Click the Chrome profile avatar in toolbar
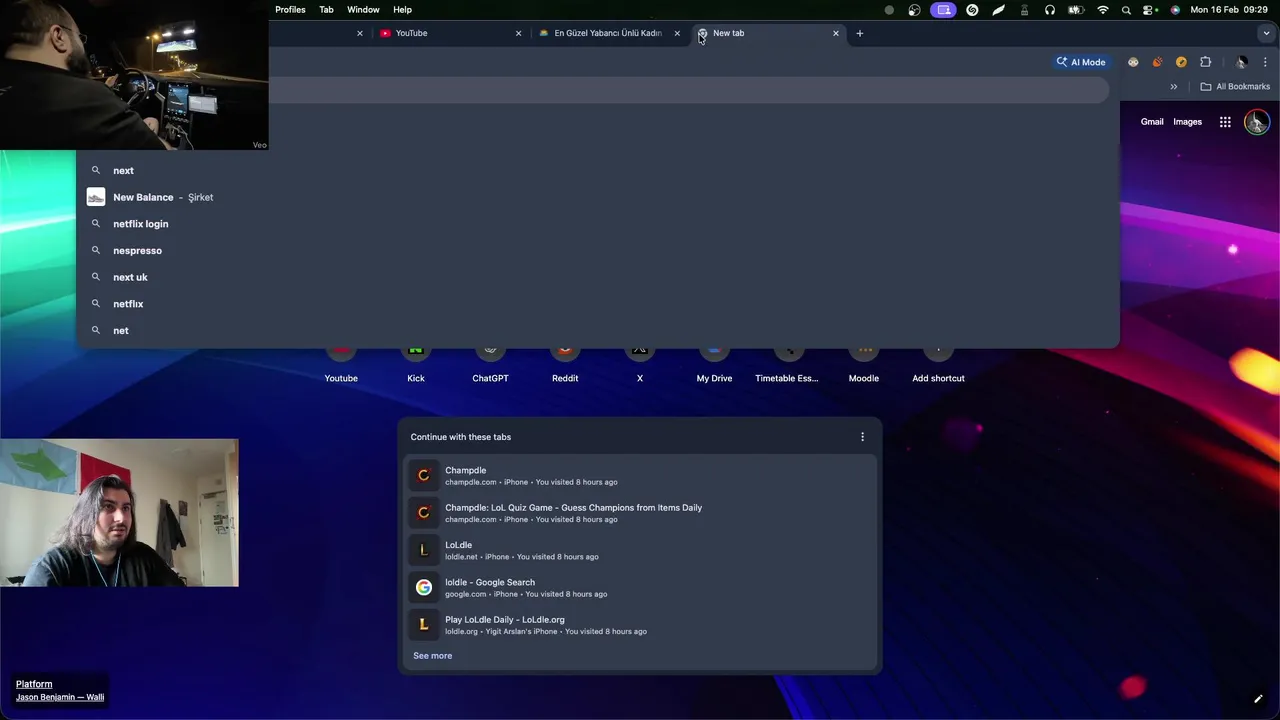 coord(1241,62)
